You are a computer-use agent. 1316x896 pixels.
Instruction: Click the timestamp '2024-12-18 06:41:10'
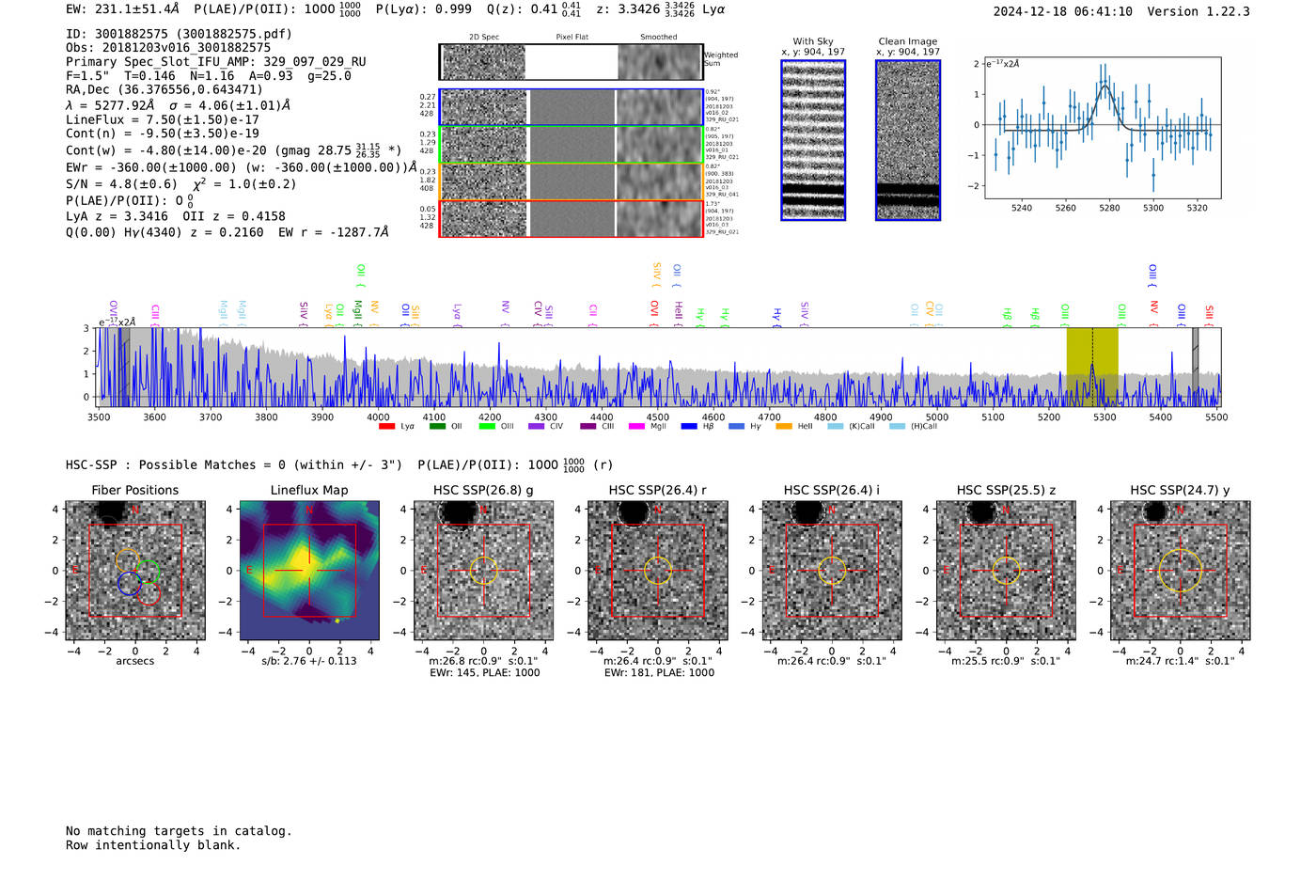(x=1063, y=11)
